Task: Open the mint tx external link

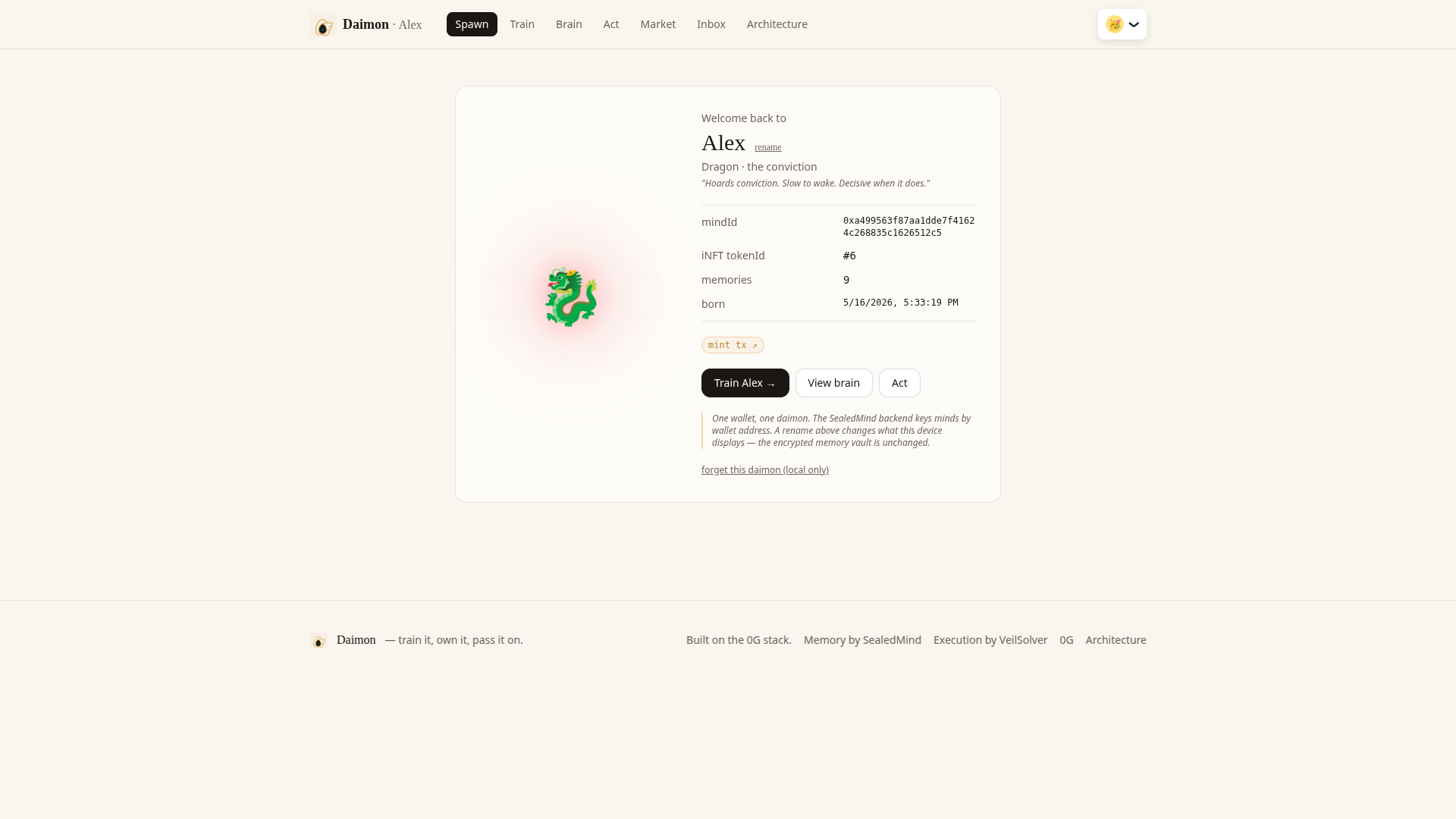Action: coord(733,345)
